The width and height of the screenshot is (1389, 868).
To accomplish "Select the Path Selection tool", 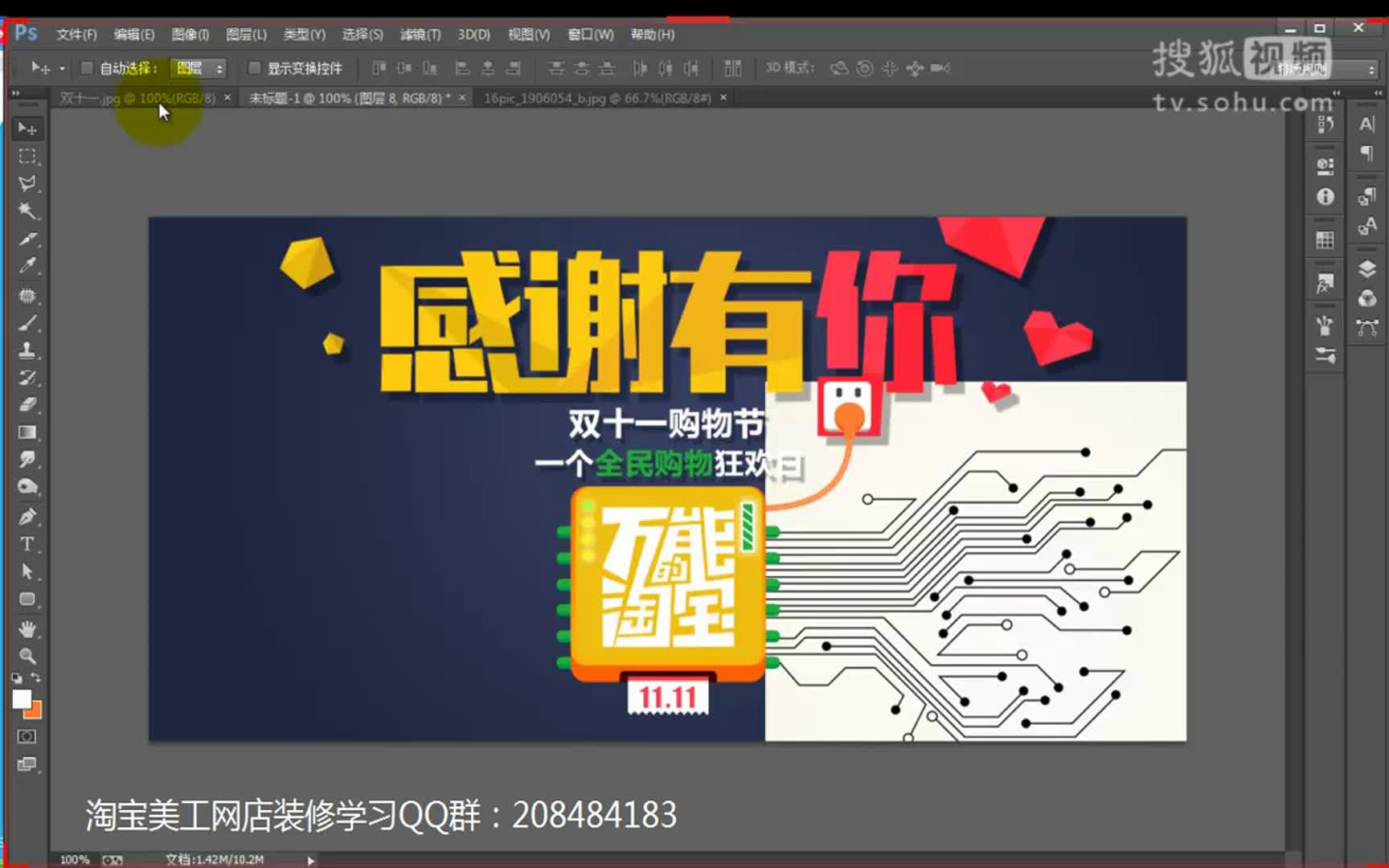I will pyautogui.click(x=27, y=571).
